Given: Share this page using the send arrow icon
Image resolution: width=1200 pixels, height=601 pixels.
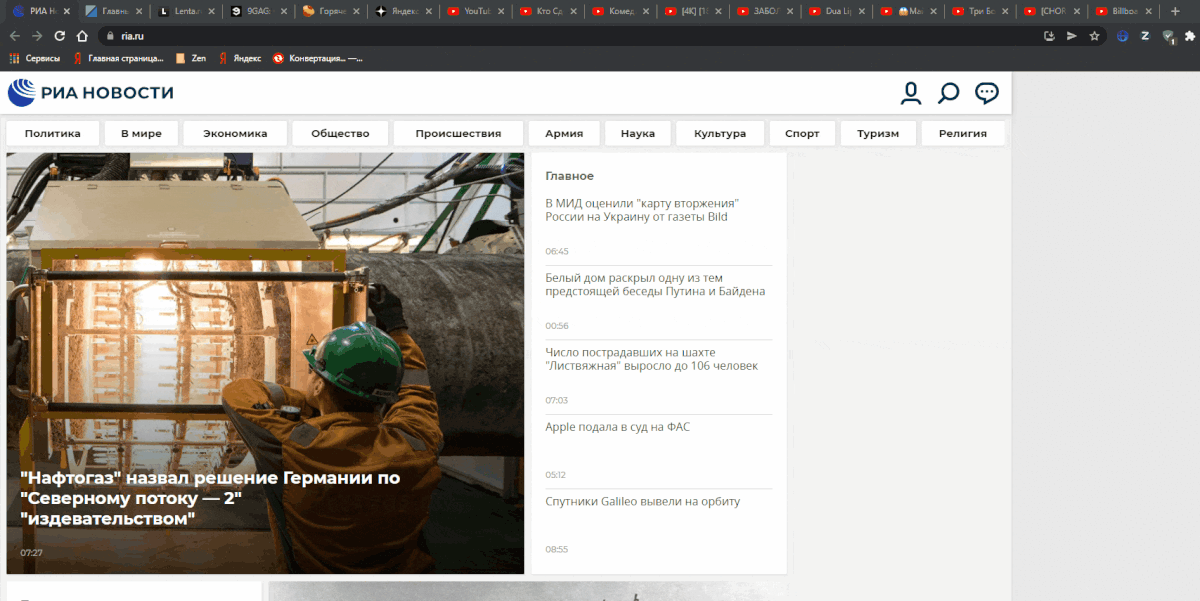Looking at the screenshot, I should (1072, 35).
